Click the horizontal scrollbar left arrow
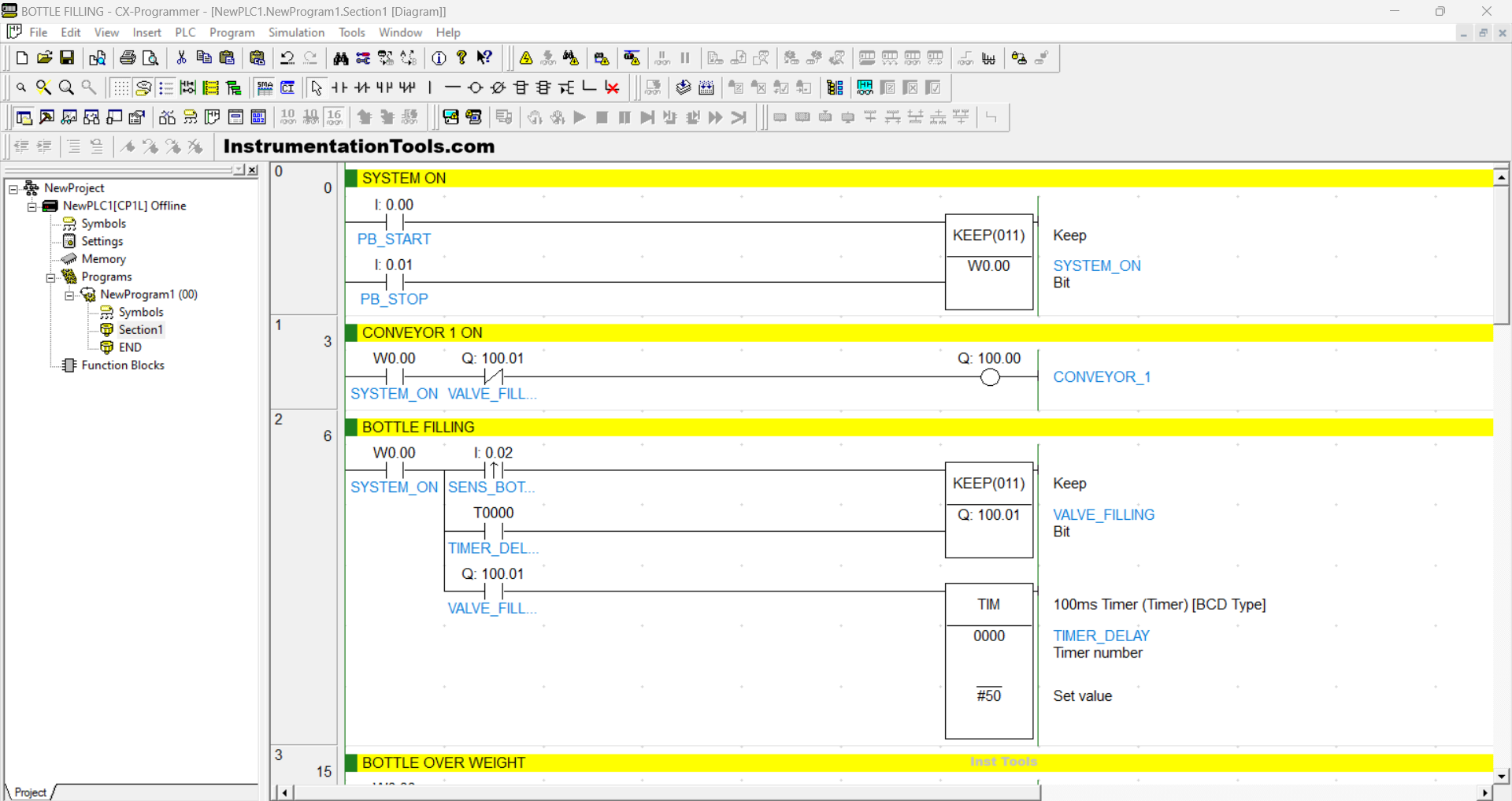Viewport: 1512px width, 801px height. (x=284, y=792)
